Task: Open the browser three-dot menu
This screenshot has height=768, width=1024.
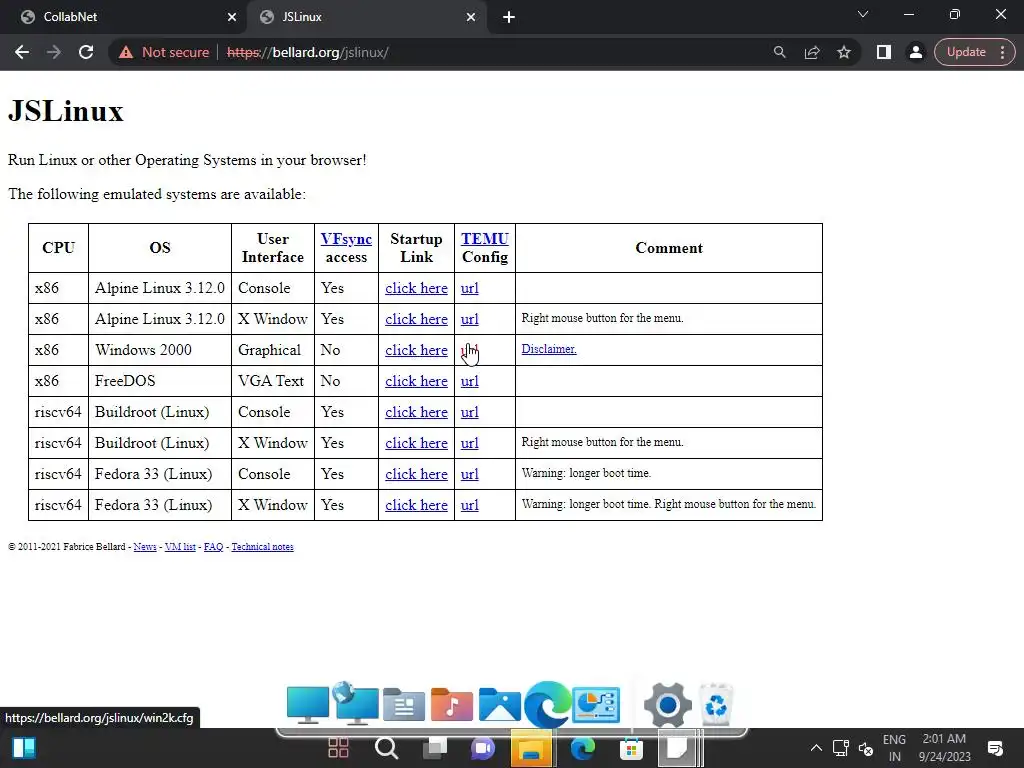Action: [1002, 52]
